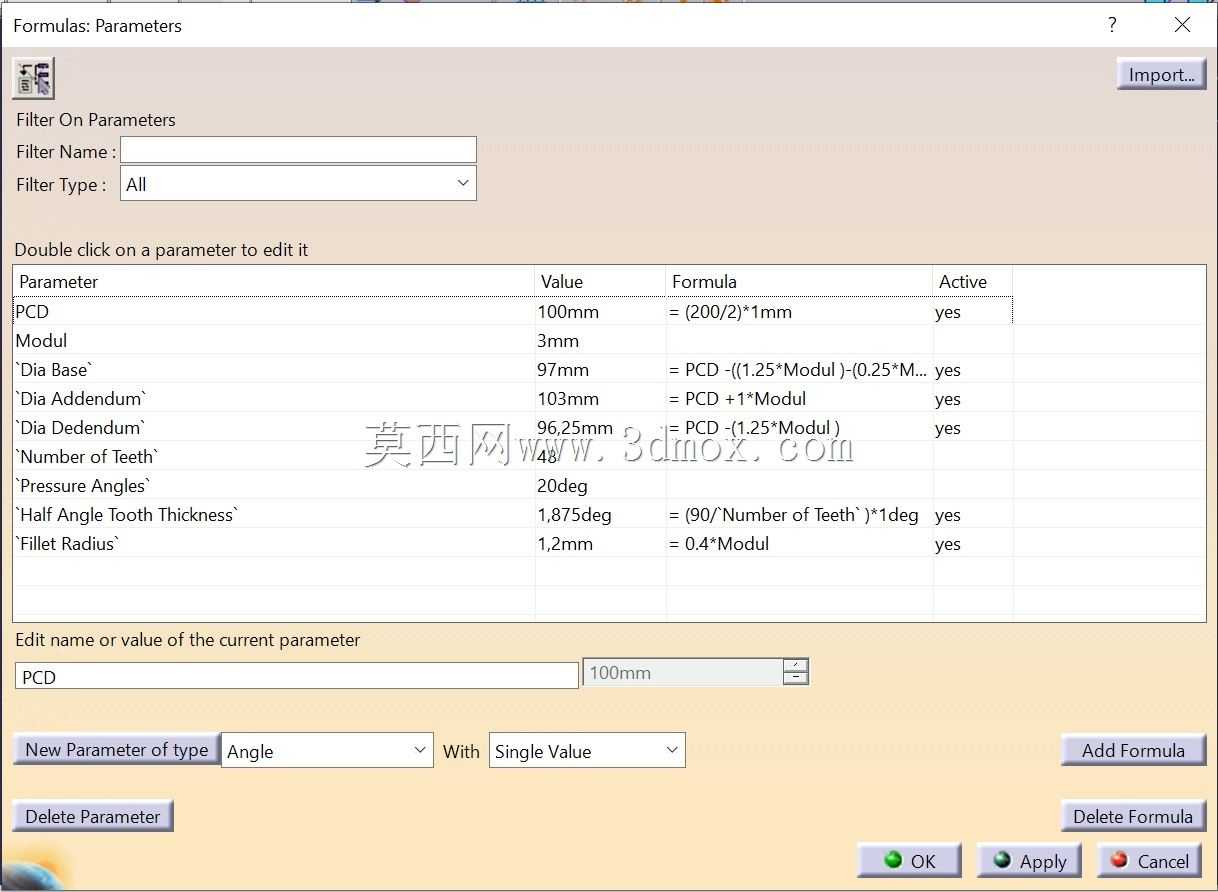The width and height of the screenshot is (1218, 892).
Task: Click the incremental filter icon at top left
Action: [x=33, y=78]
